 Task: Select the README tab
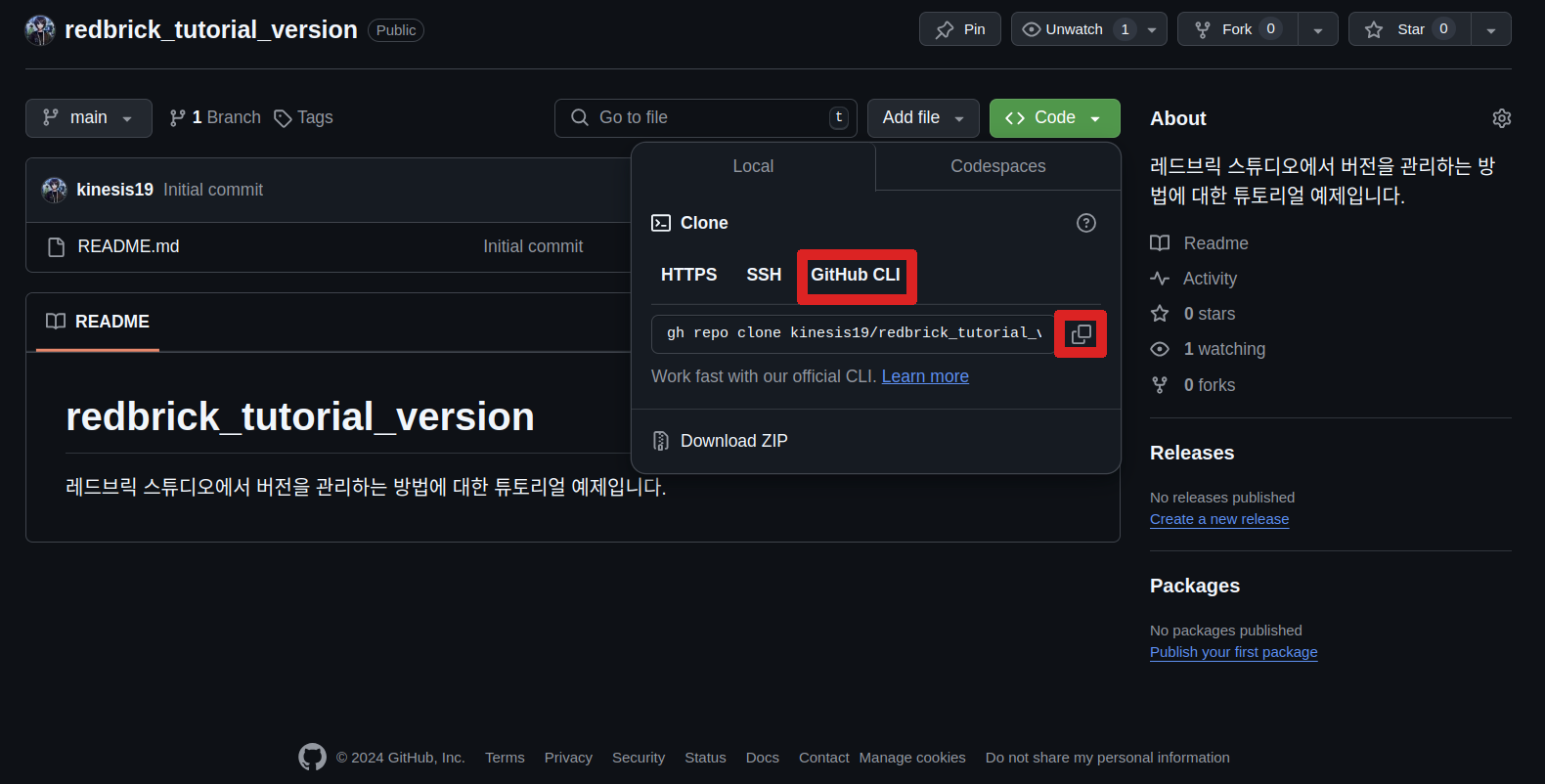pyautogui.click(x=98, y=322)
